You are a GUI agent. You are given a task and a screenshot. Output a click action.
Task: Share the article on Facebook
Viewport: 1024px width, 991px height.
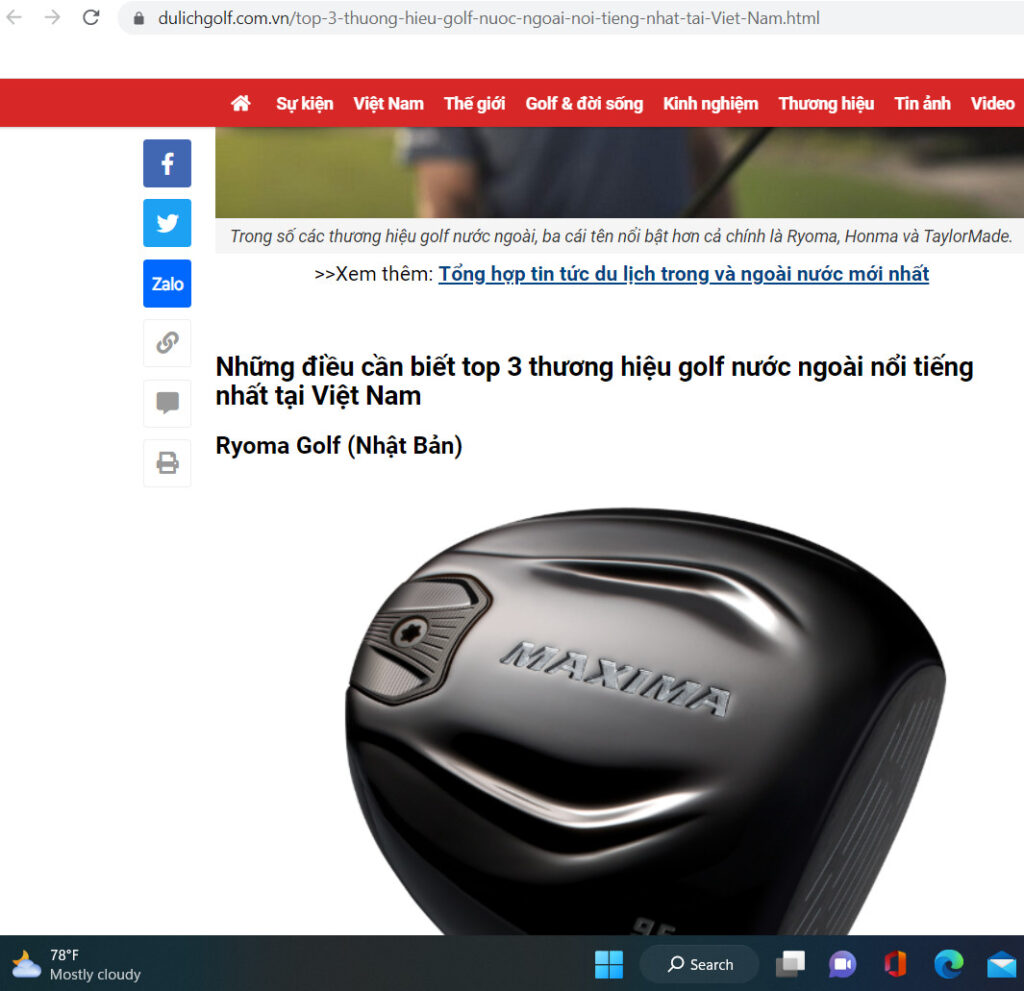pyautogui.click(x=167, y=163)
